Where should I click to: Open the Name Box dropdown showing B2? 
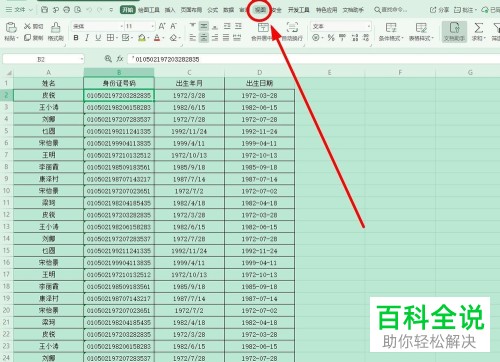82,59
